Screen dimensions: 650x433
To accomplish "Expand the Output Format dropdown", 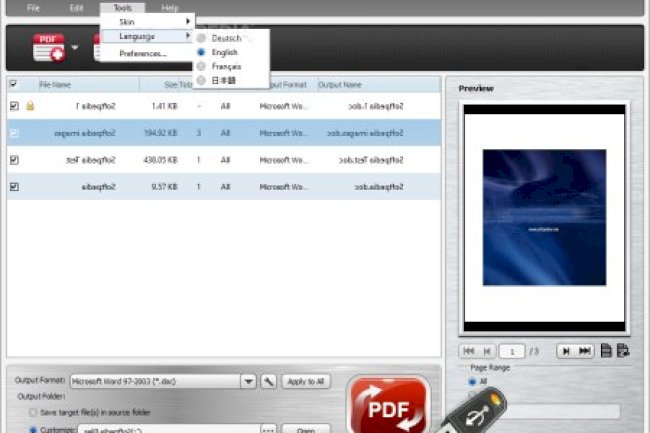I will (x=248, y=381).
